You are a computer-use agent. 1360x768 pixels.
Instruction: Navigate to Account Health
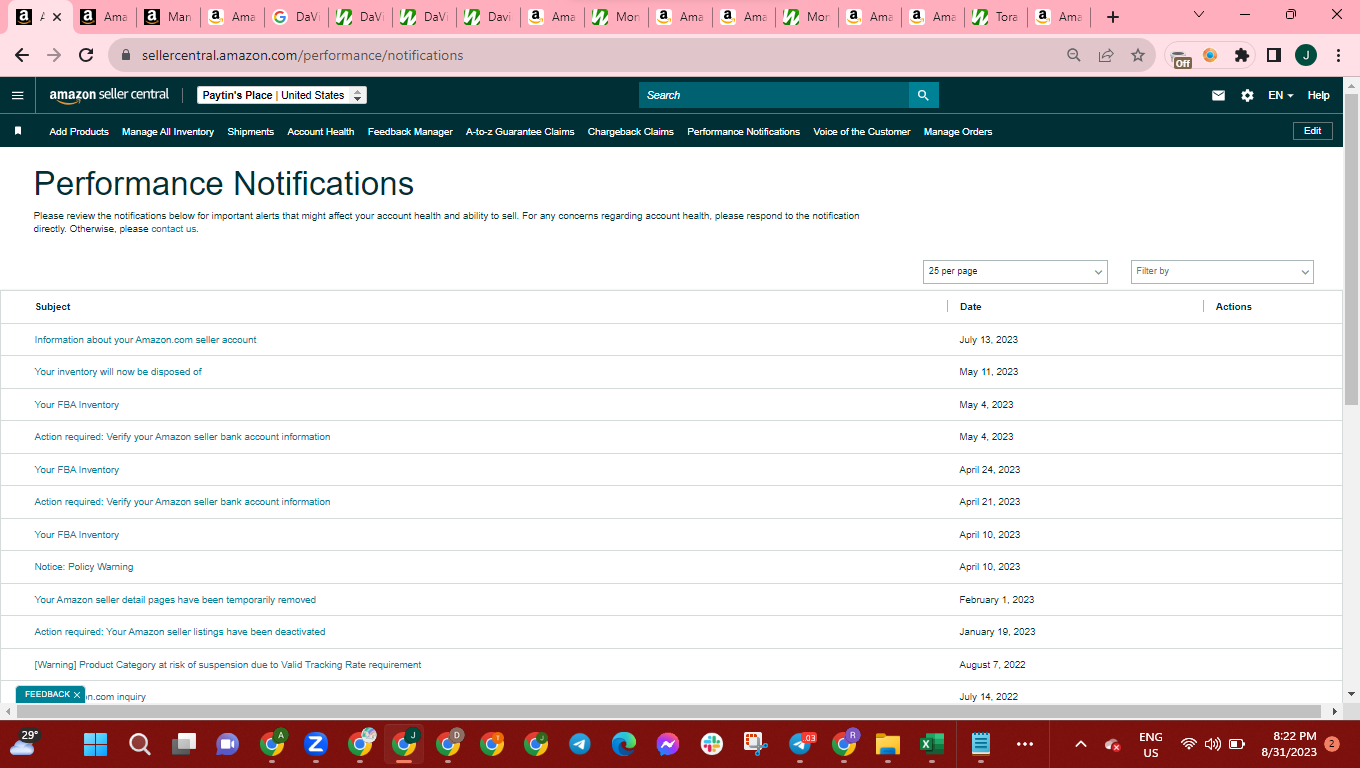click(x=321, y=132)
